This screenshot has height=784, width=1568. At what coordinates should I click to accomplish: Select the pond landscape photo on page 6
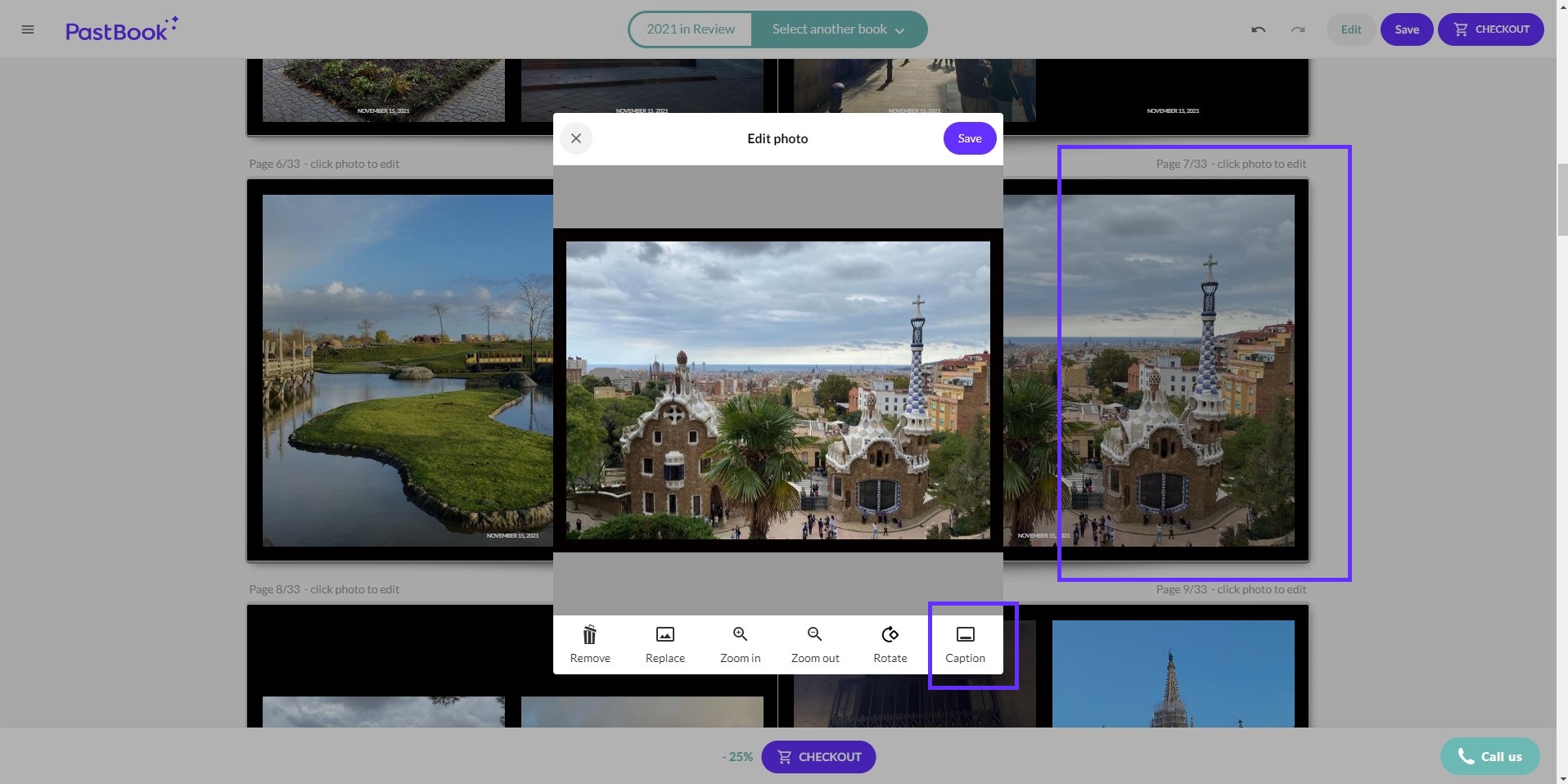[407, 370]
